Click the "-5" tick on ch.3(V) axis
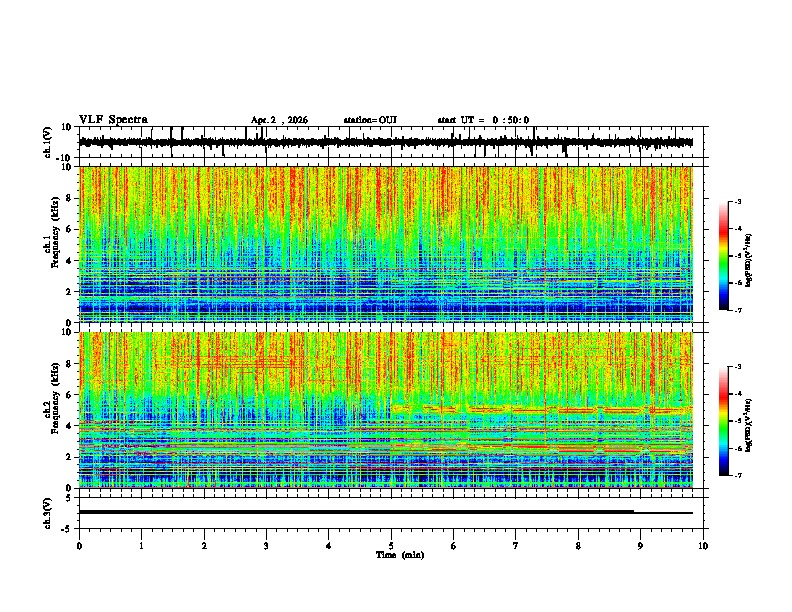This screenshot has height=612, width=792. pos(67,529)
